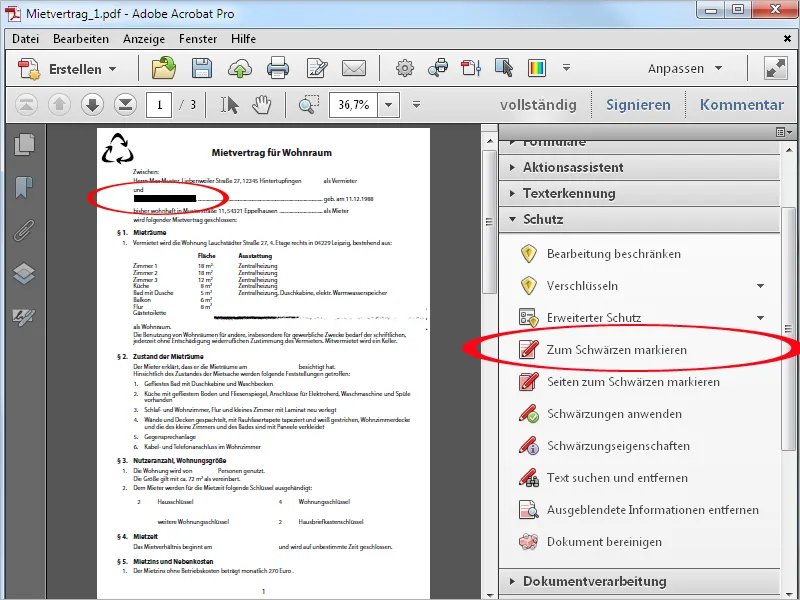Open the Anzeige menu
The width and height of the screenshot is (800, 600).
(x=144, y=39)
